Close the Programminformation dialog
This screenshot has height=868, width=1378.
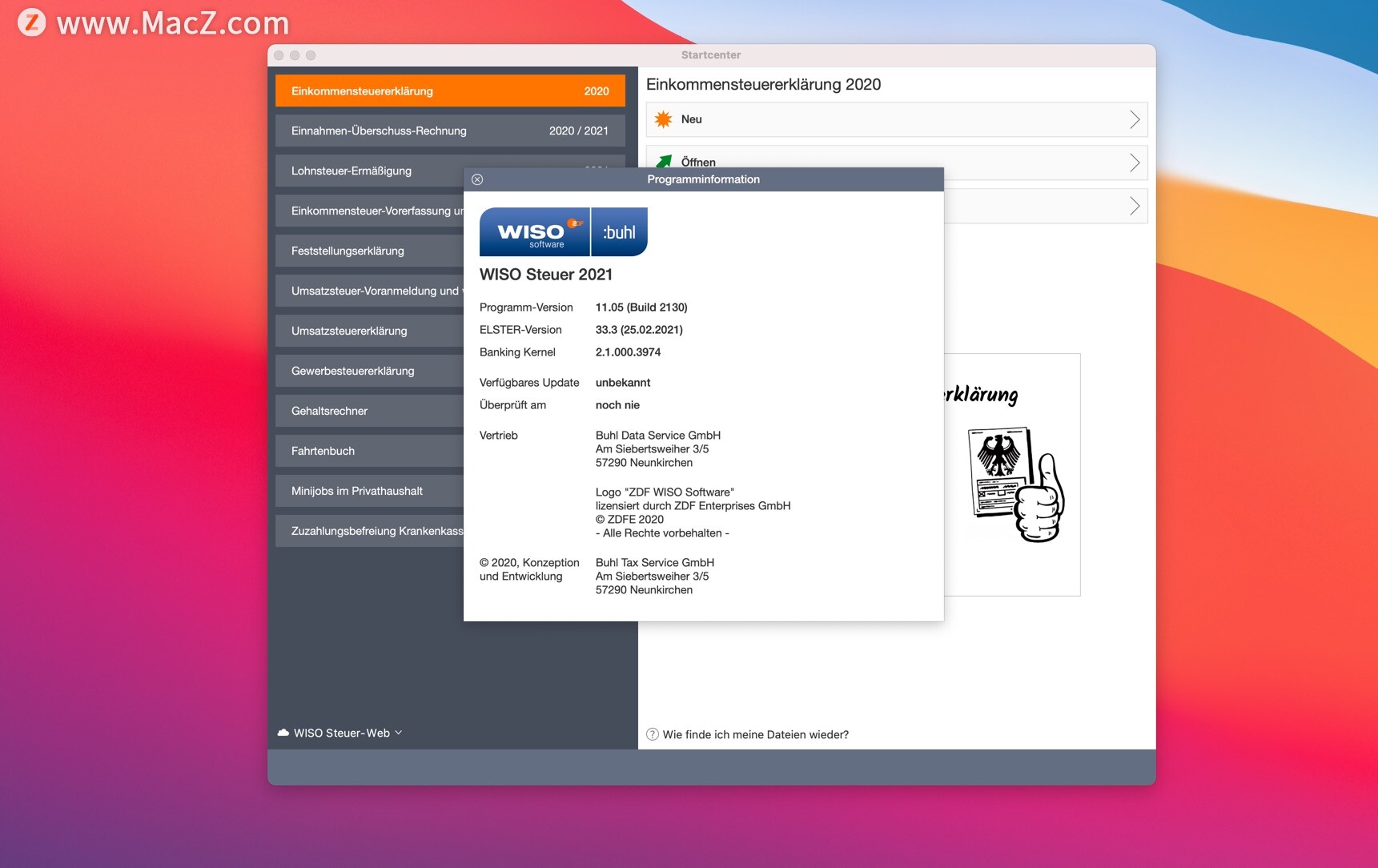click(477, 179)
